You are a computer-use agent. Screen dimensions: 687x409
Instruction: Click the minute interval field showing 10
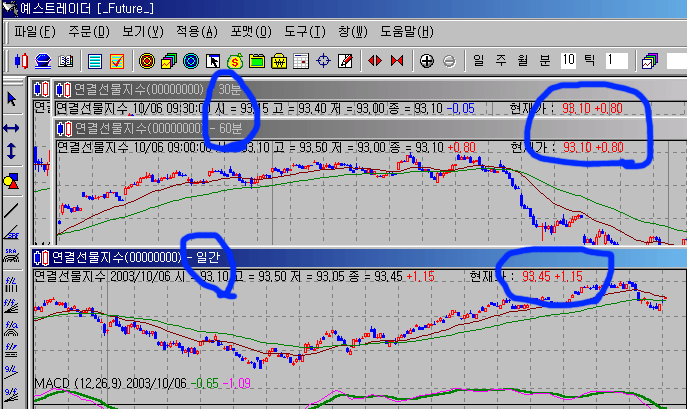click(568, 61)
